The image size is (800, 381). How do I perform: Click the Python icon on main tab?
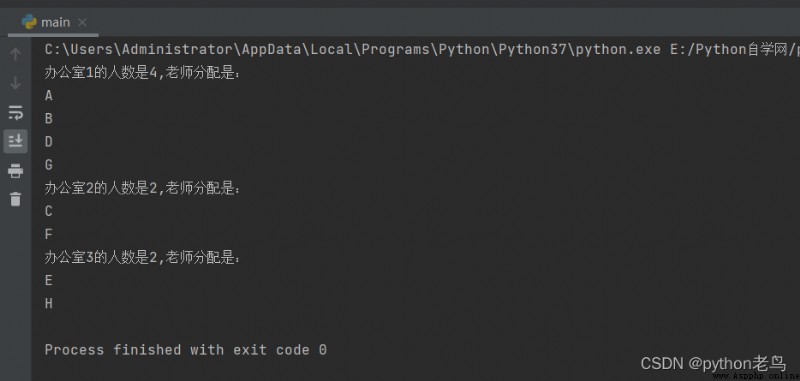click(x=29, y=22)
